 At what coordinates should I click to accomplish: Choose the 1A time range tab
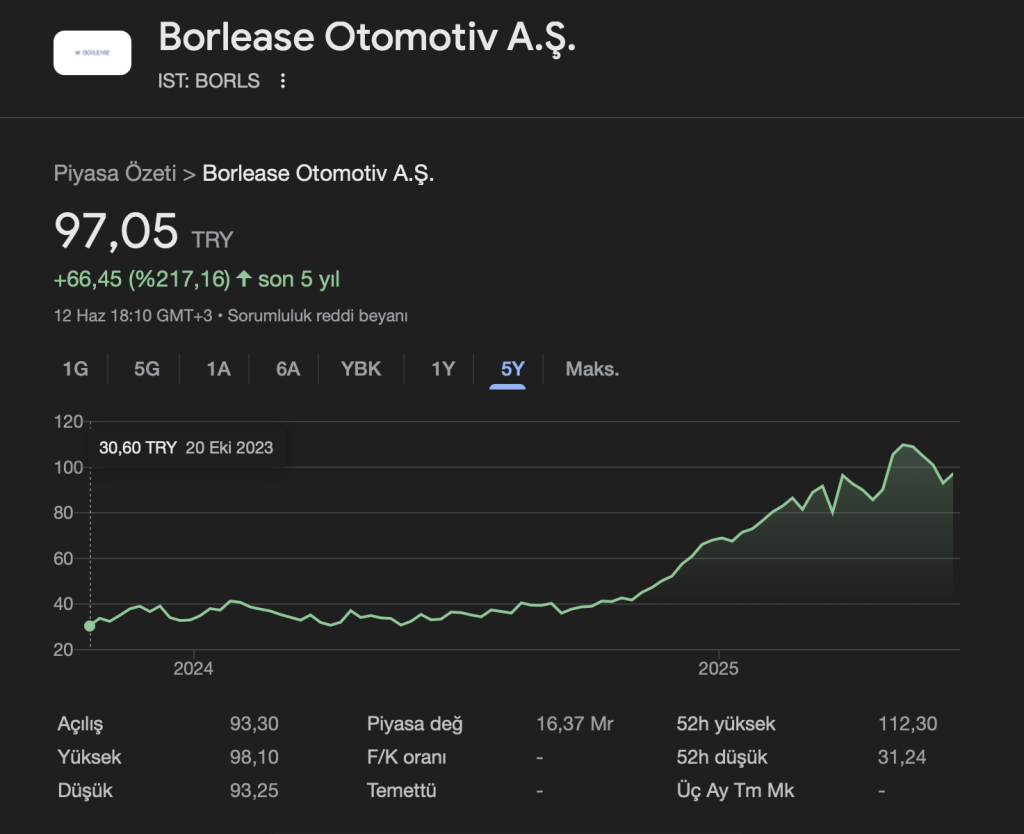pyautogui.click(x=218, y=369)
